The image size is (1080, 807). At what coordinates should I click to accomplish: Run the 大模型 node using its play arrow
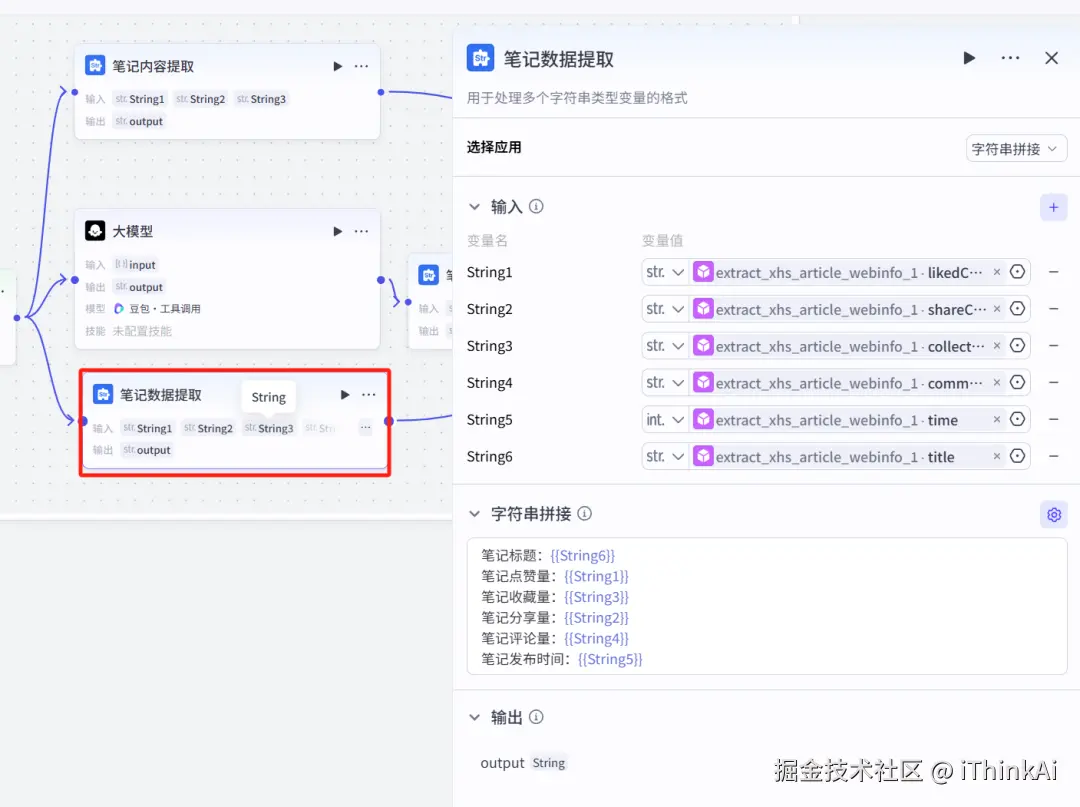337,231
